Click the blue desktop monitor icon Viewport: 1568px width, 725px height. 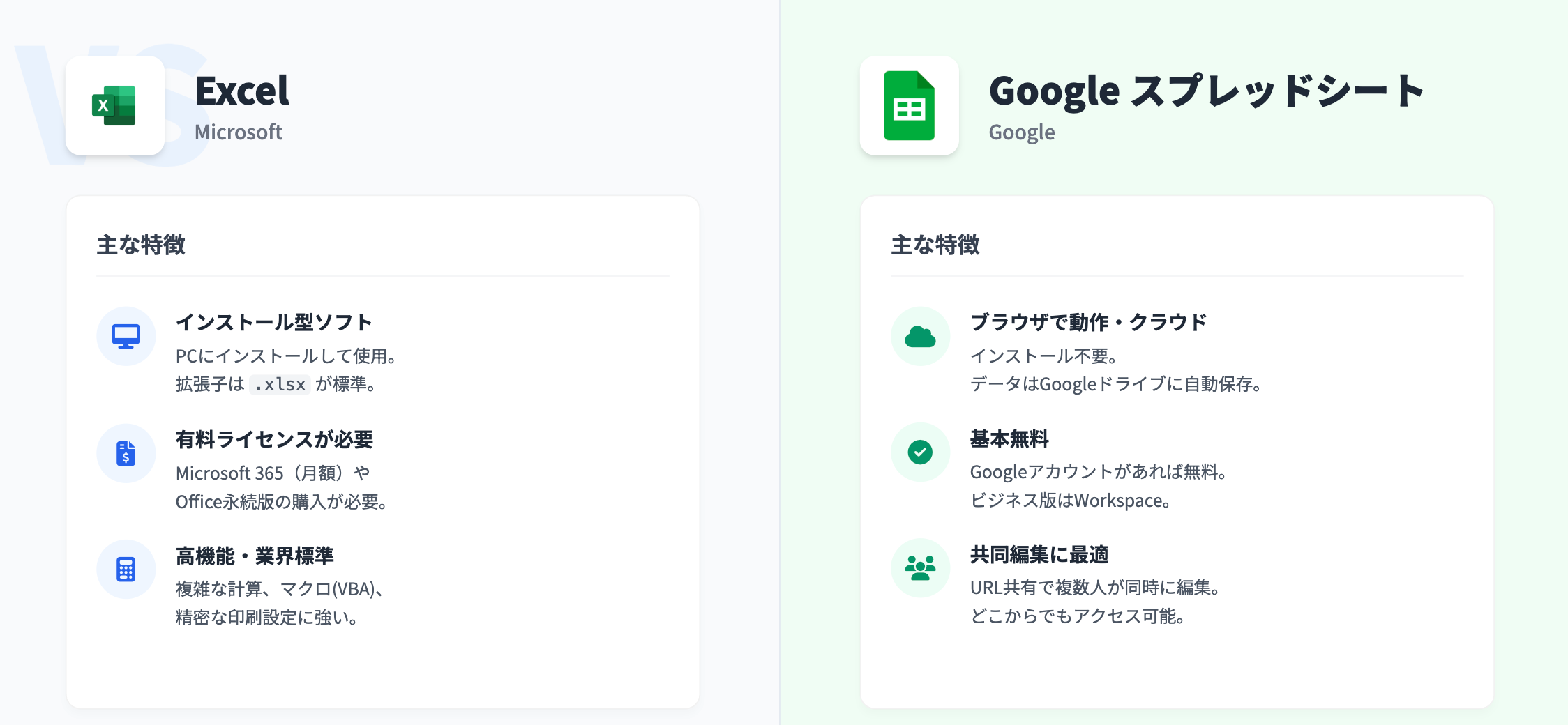[126, 337]
